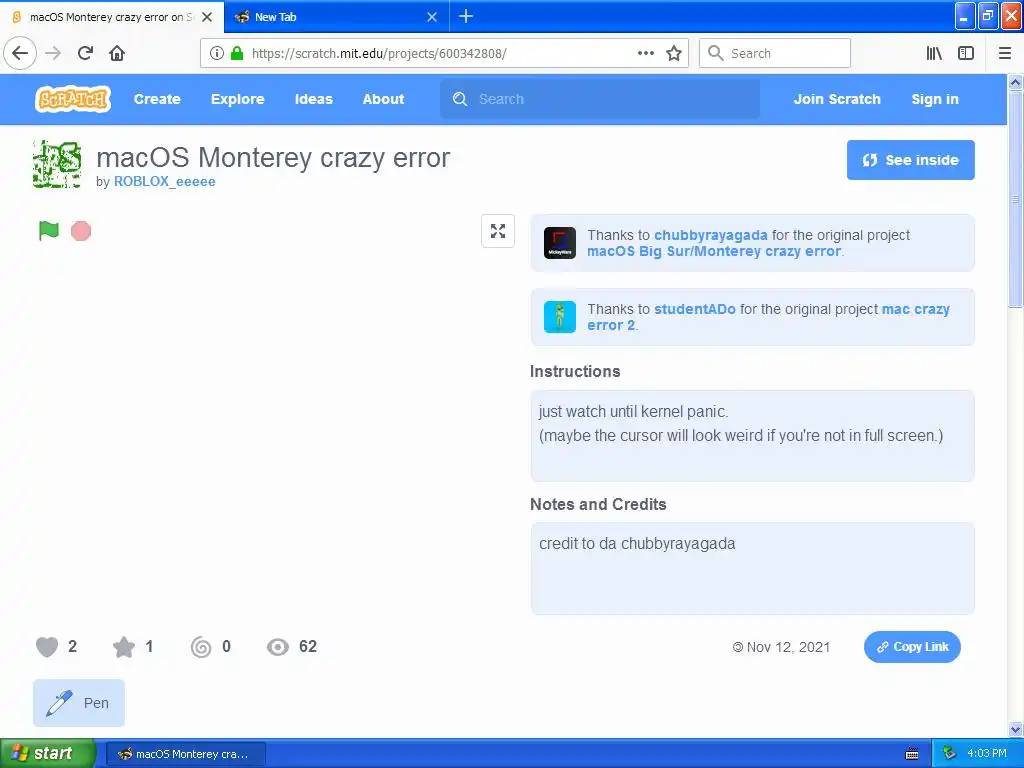Viewport: 1024px width, 768px height.
Task: Click the Notes and Credits heading
Action: 598,504
